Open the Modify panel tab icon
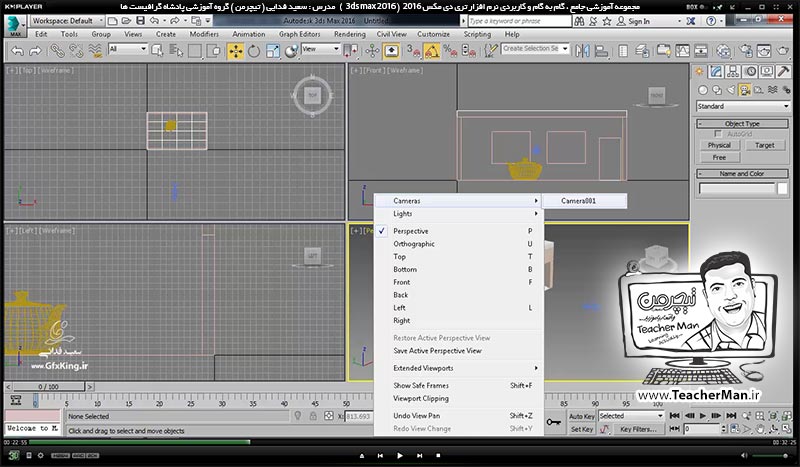The height and width of the screenshot is (467, 800). coord(716,72)
